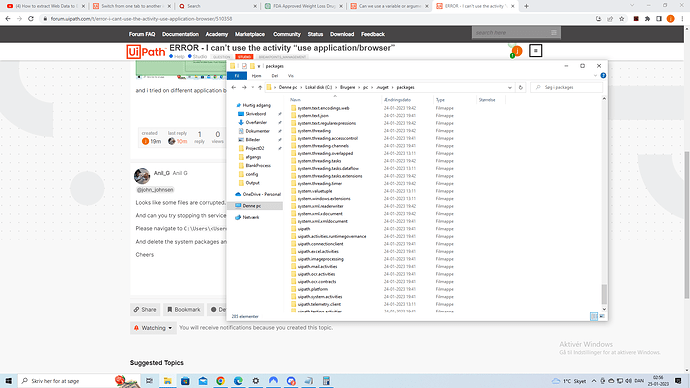Select the uipath folder icon

tap(294, 229)
